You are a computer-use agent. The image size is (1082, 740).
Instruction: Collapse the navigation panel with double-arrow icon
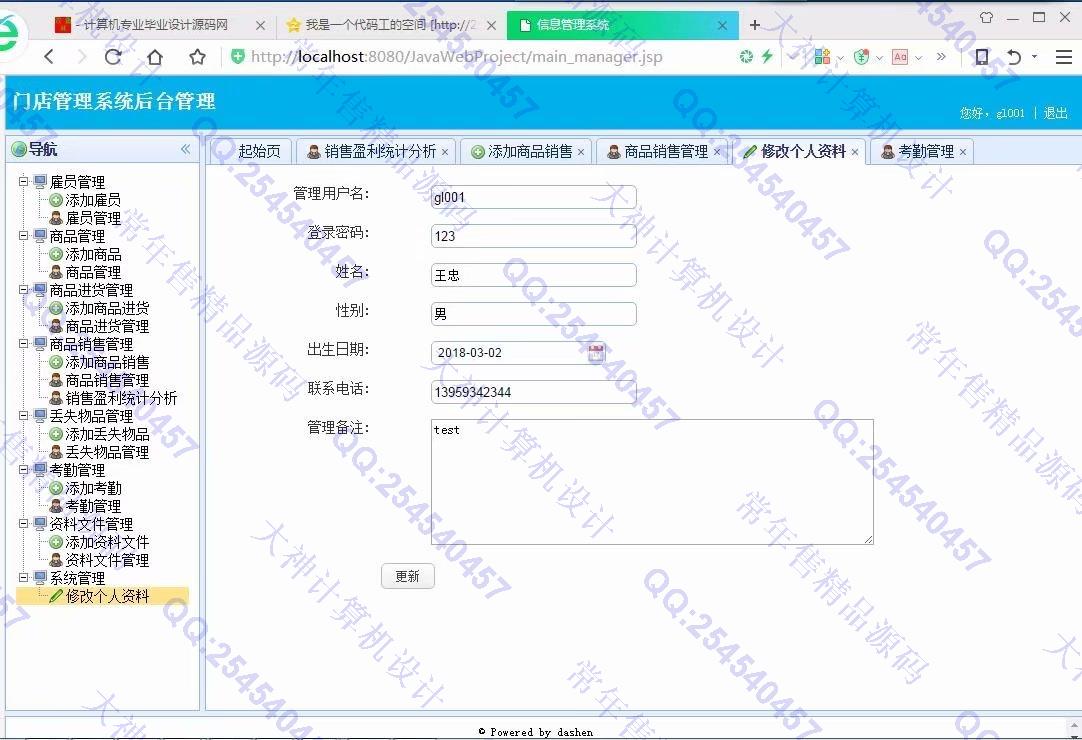tap(185, 149)
